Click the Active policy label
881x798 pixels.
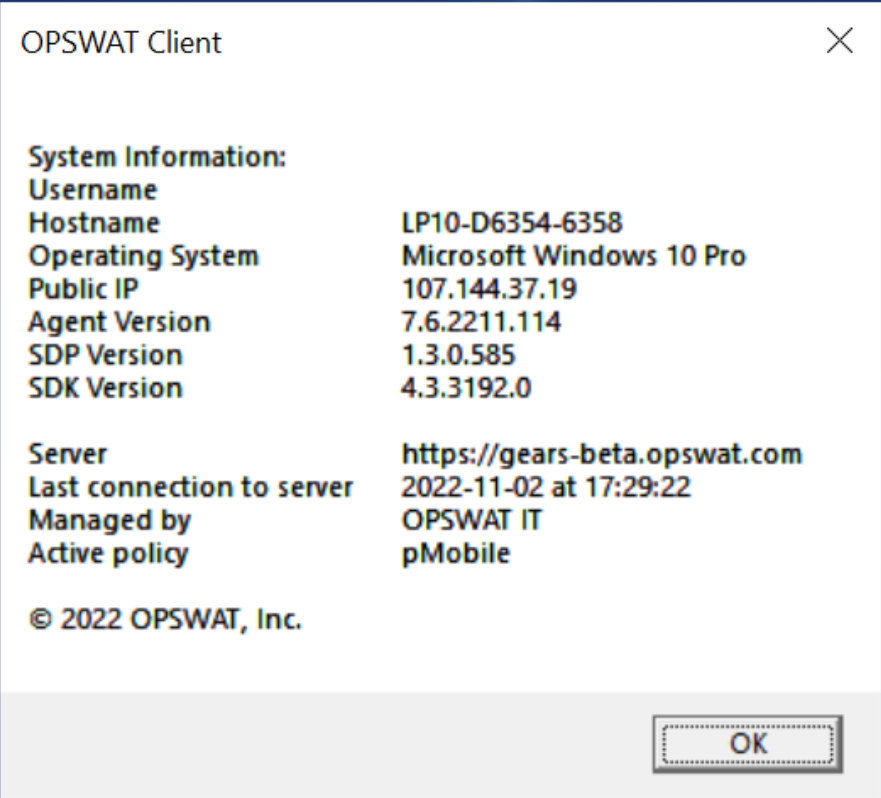pyautogui.click(x=108, y=554)
